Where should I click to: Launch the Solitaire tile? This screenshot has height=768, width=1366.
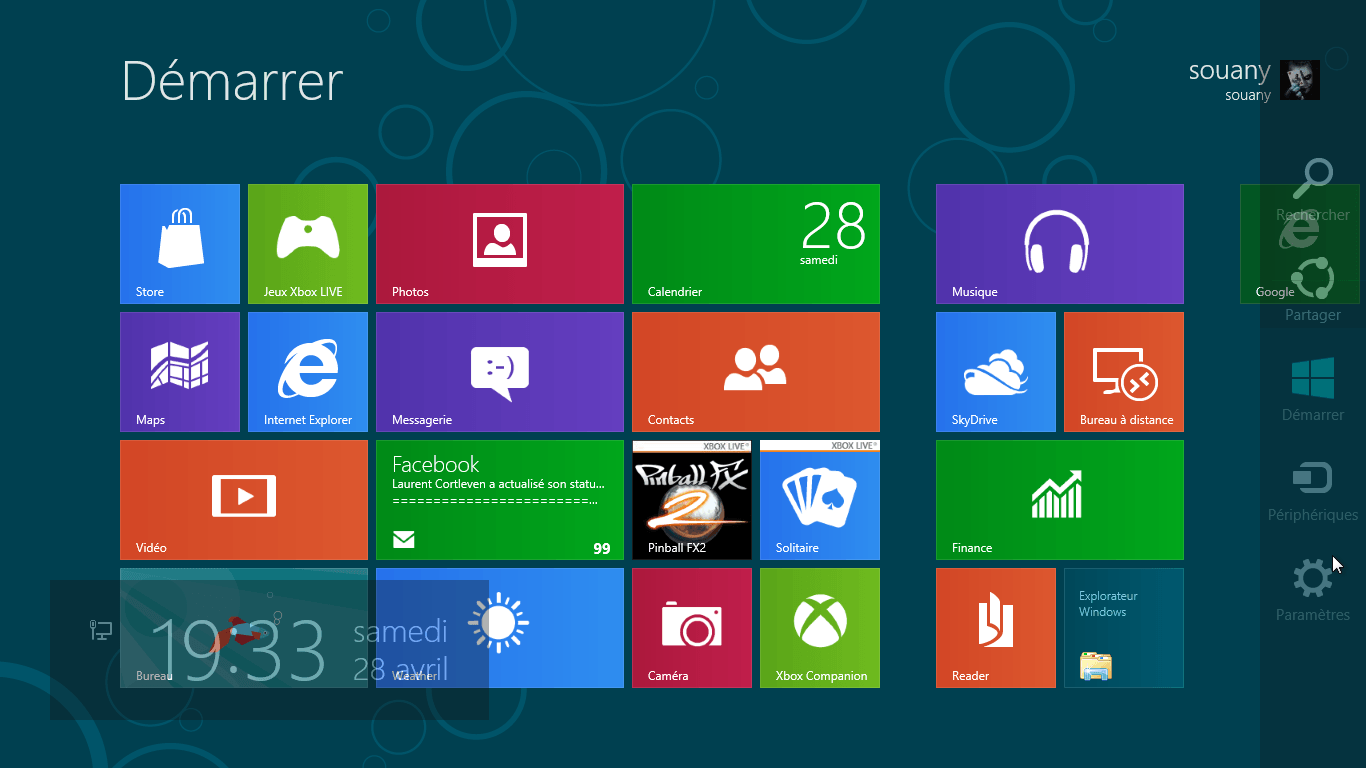pyautogui.click(x=820, y=500)
